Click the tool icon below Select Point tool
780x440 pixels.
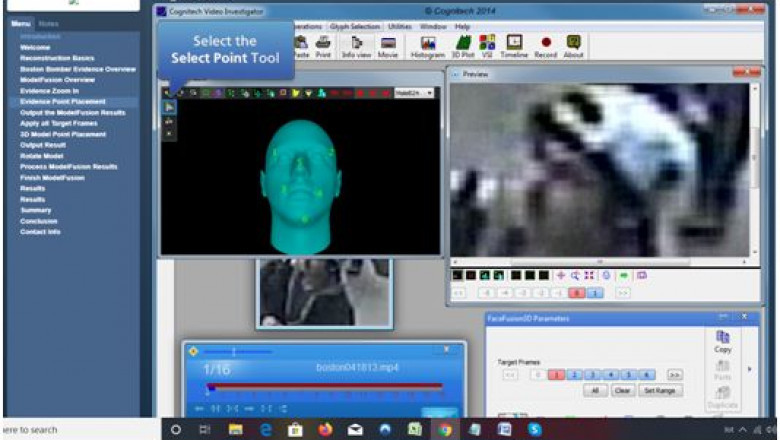pyautogui.click(x=169, y=121)
